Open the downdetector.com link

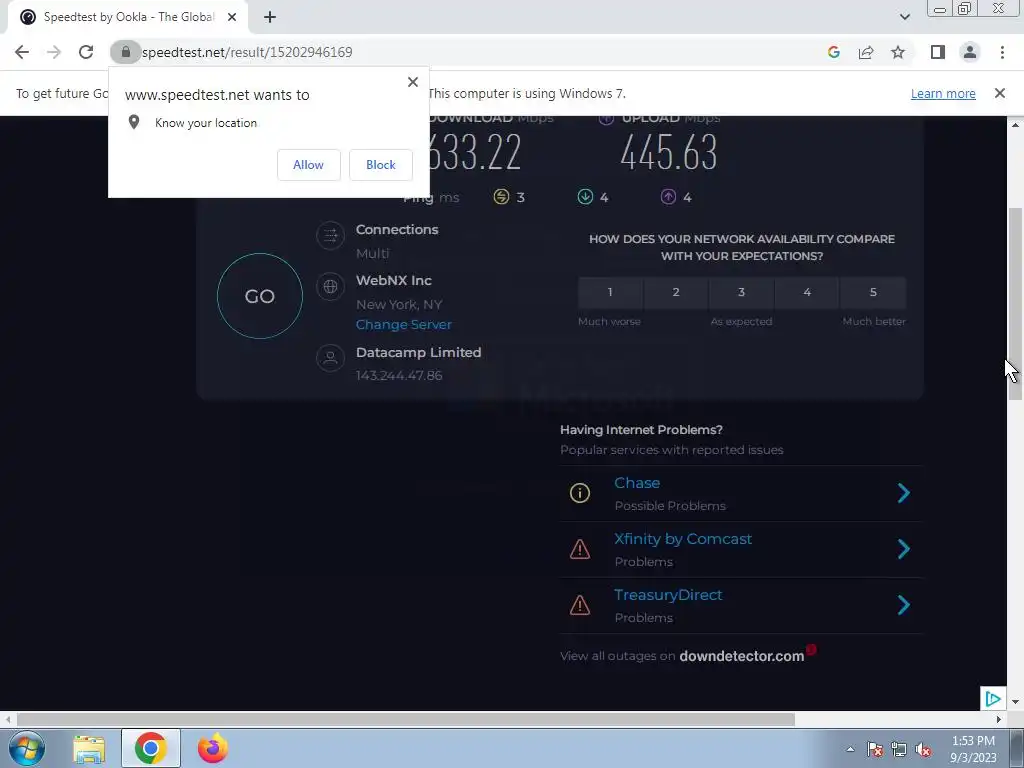coord(741,656)
